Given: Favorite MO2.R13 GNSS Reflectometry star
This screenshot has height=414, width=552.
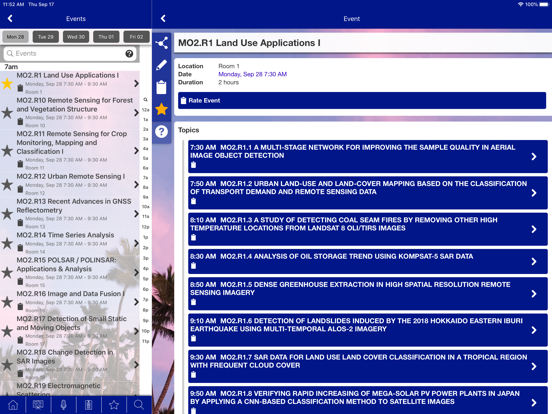Looking at the screenshot, I should 7,214.
